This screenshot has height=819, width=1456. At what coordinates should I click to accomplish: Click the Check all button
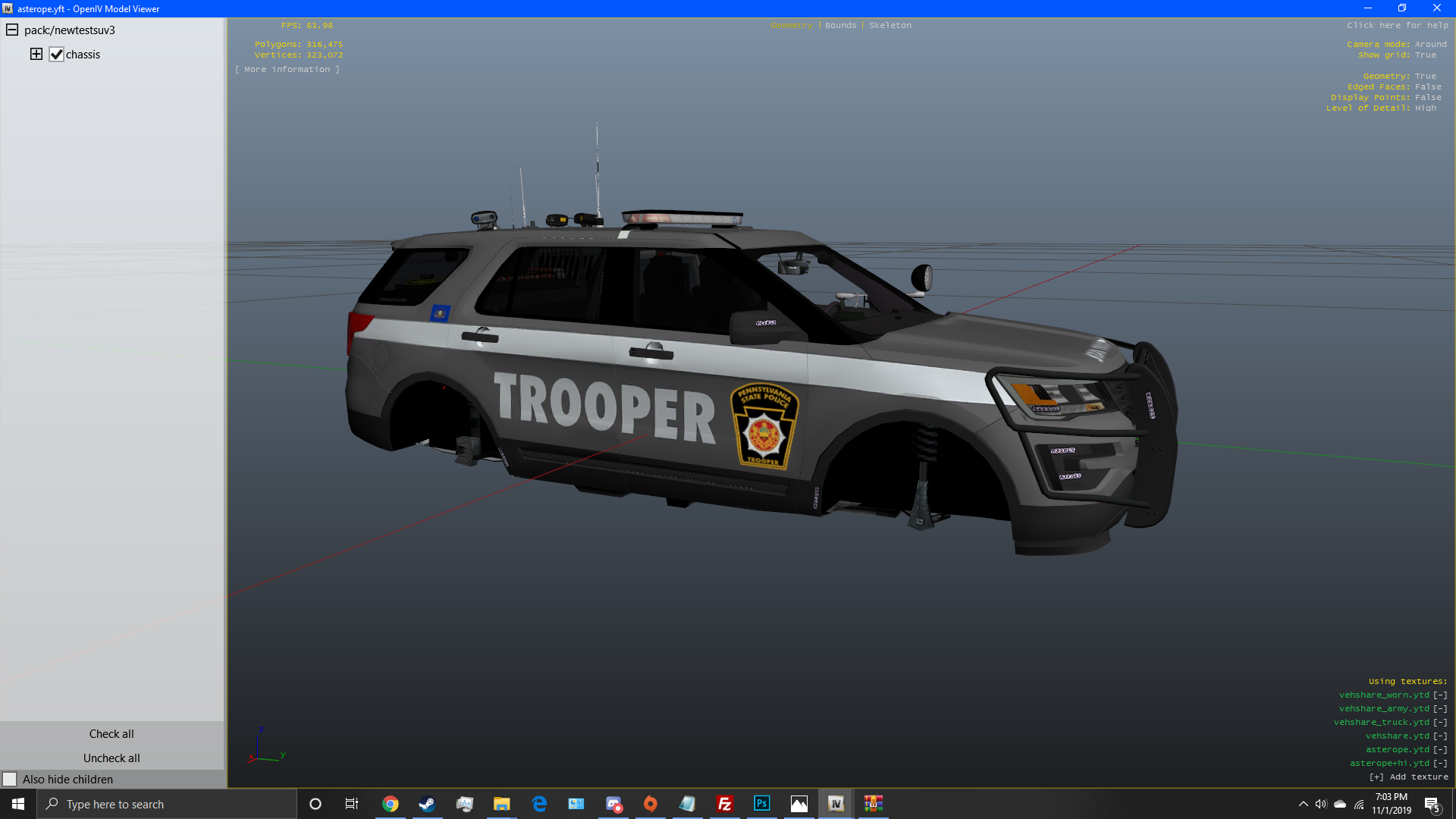(x=111, y=734)
